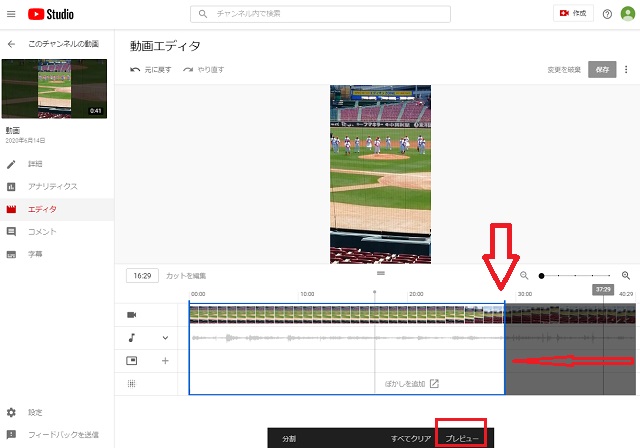Add end screen element with plus
This screenshot has height=448, width=640.
tap(165, 361)
